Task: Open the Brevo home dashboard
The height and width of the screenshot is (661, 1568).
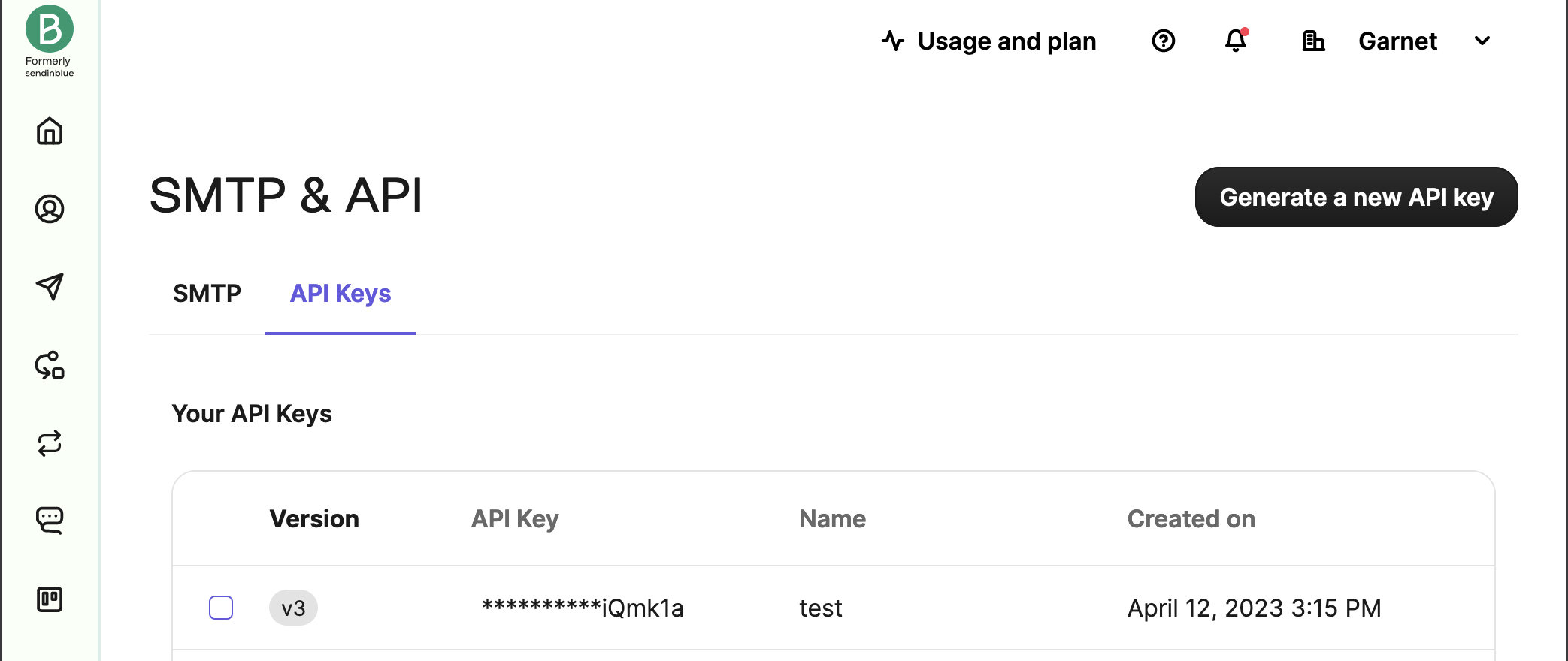Action: pyautogui.click(x=49, y=131)
